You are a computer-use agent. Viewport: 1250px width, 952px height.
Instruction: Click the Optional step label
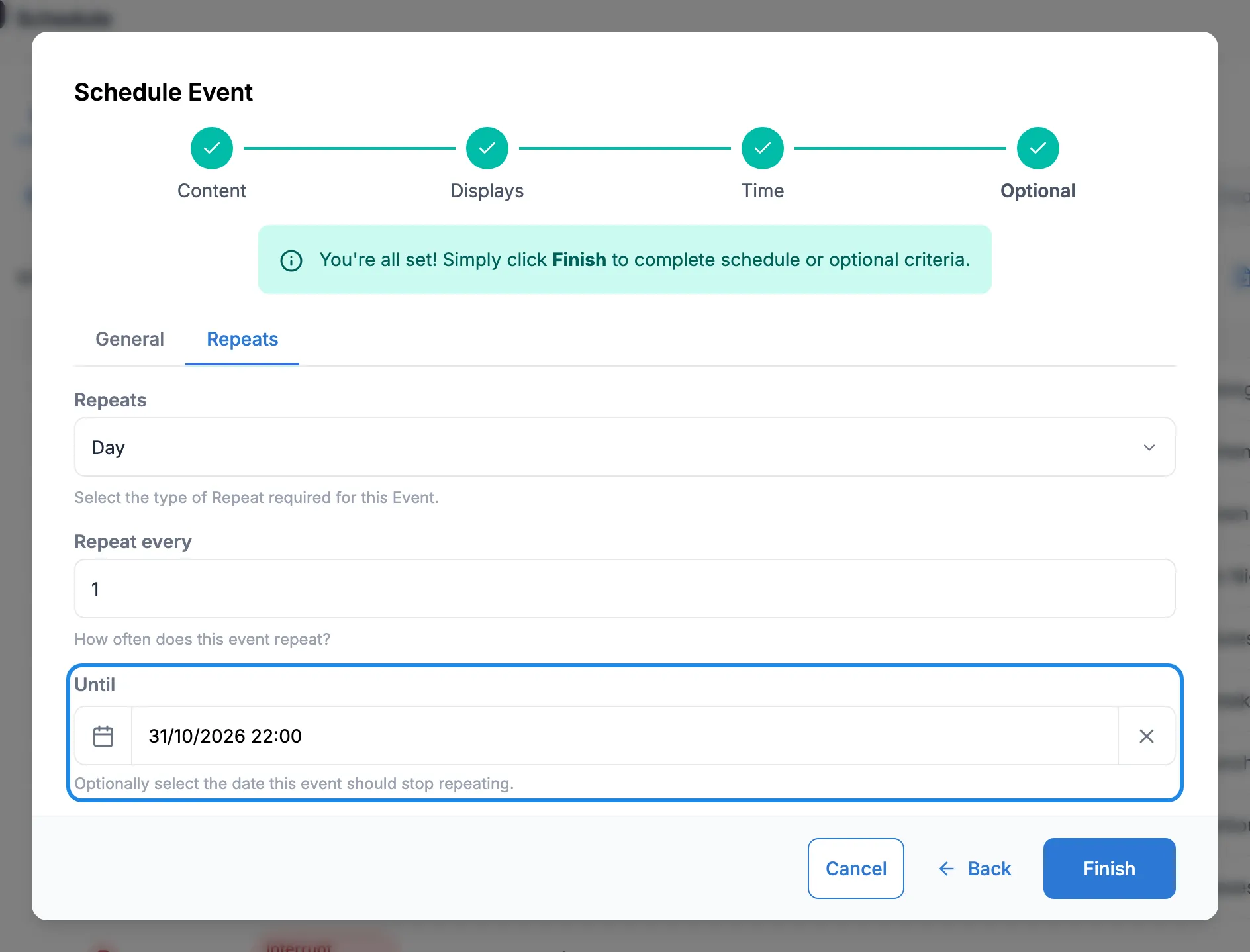pyautogui.click(x=1038, y=191)
